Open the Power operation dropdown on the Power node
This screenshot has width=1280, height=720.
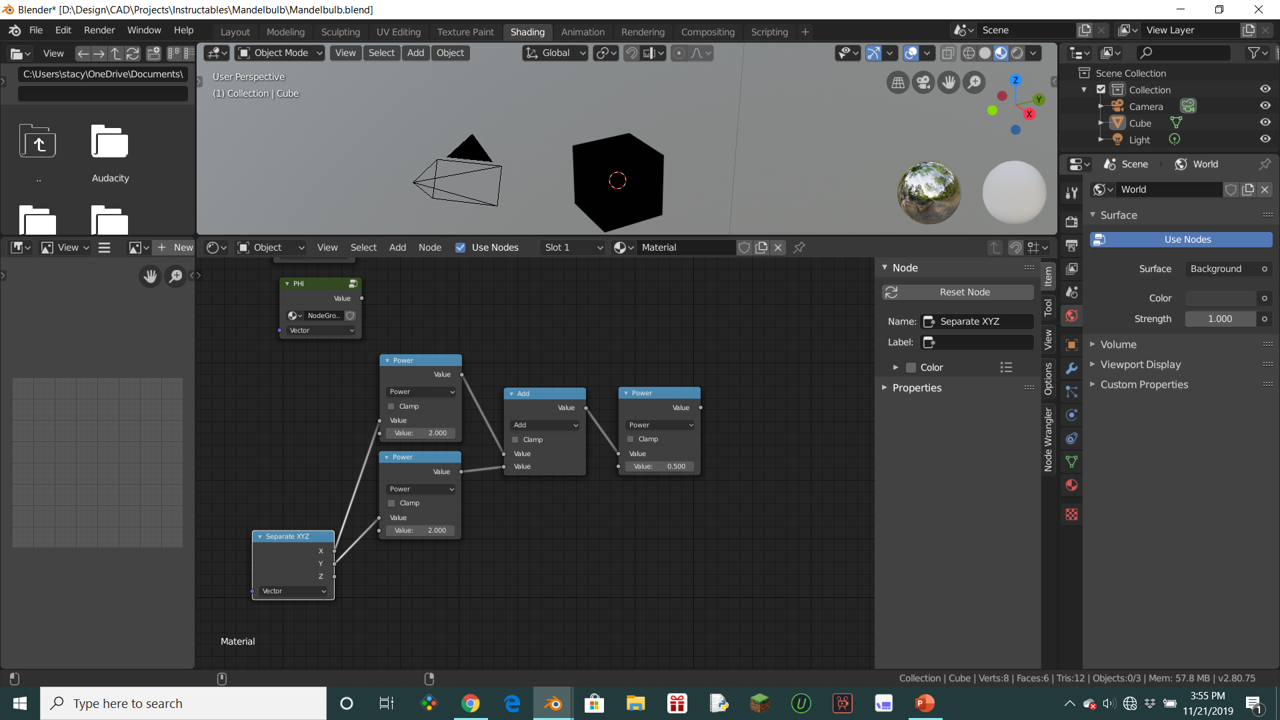pyautogui.click(x=420, y=391)
